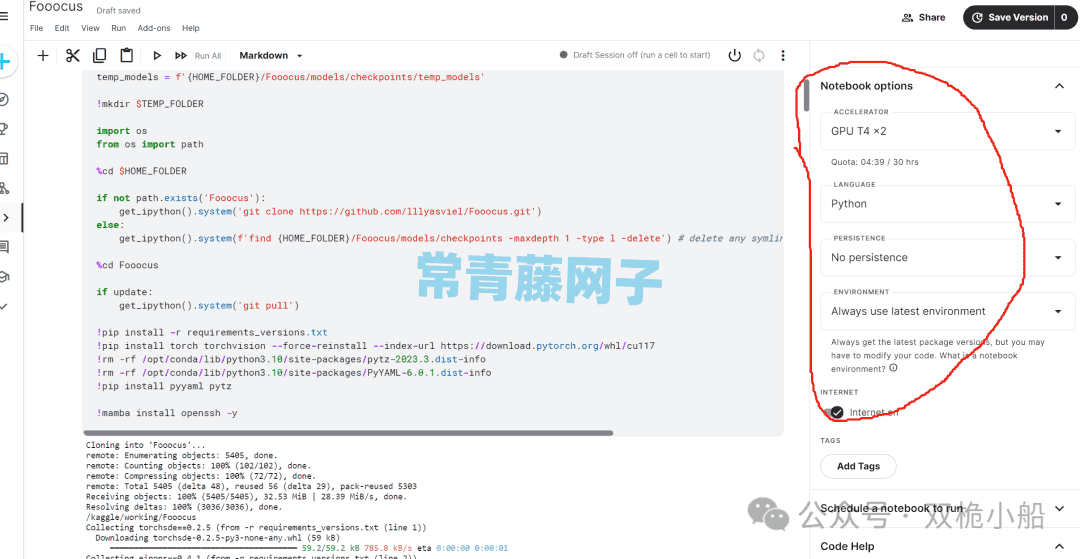Viewport: 1080px width, 559px height.
Task: Click the restart session refresh icon
Action: click(x=759, y=55)
